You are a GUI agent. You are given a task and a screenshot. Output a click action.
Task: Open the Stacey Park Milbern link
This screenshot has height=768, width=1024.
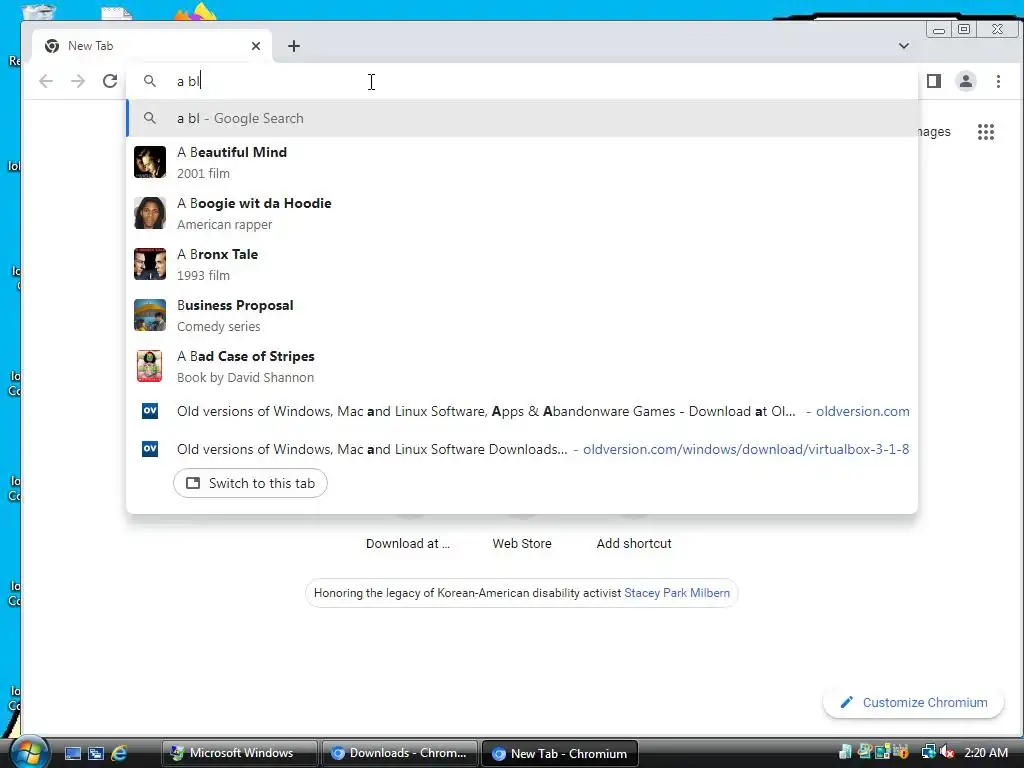pyautogui.click(x=677, y=593)
